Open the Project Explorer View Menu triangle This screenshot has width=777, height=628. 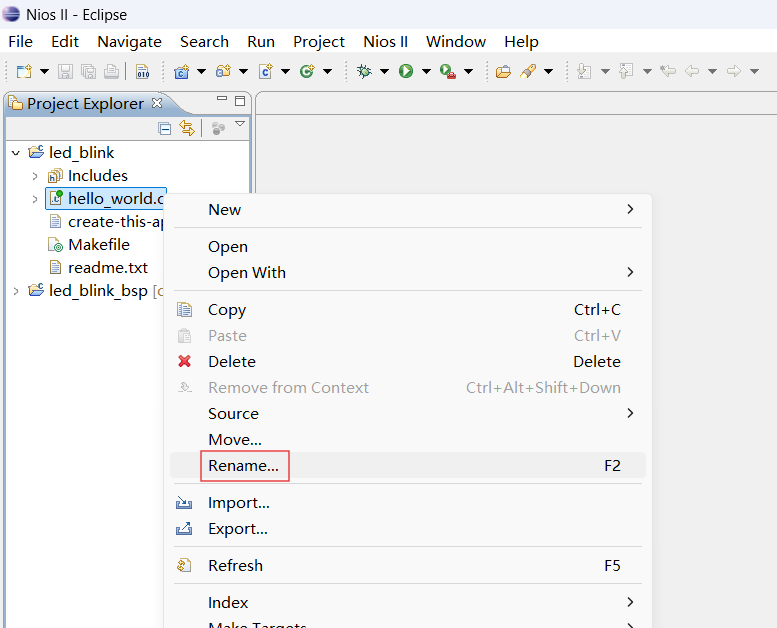[240, 124]
